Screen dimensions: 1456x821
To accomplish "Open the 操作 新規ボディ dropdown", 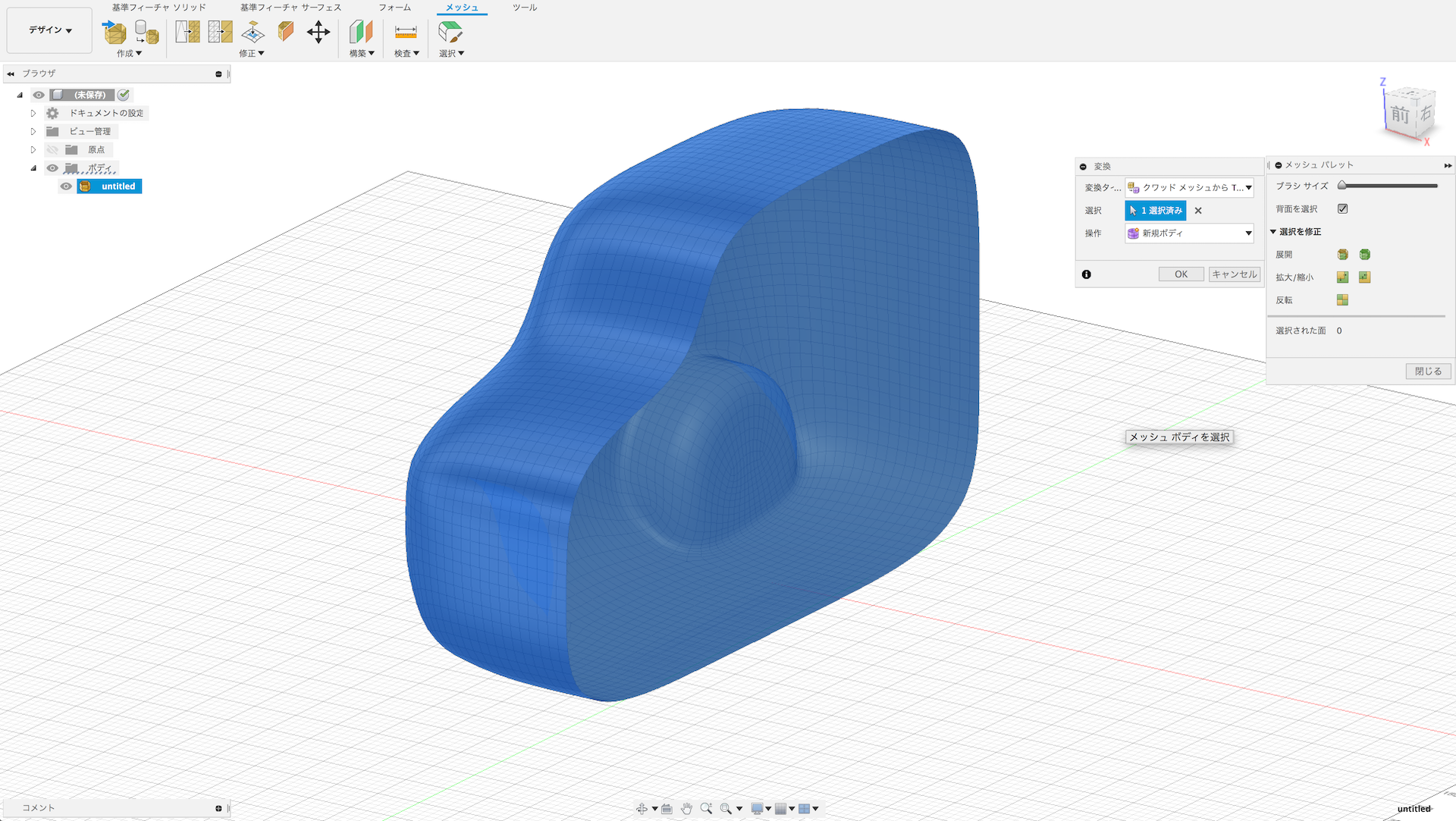I will coord(1188,233).
